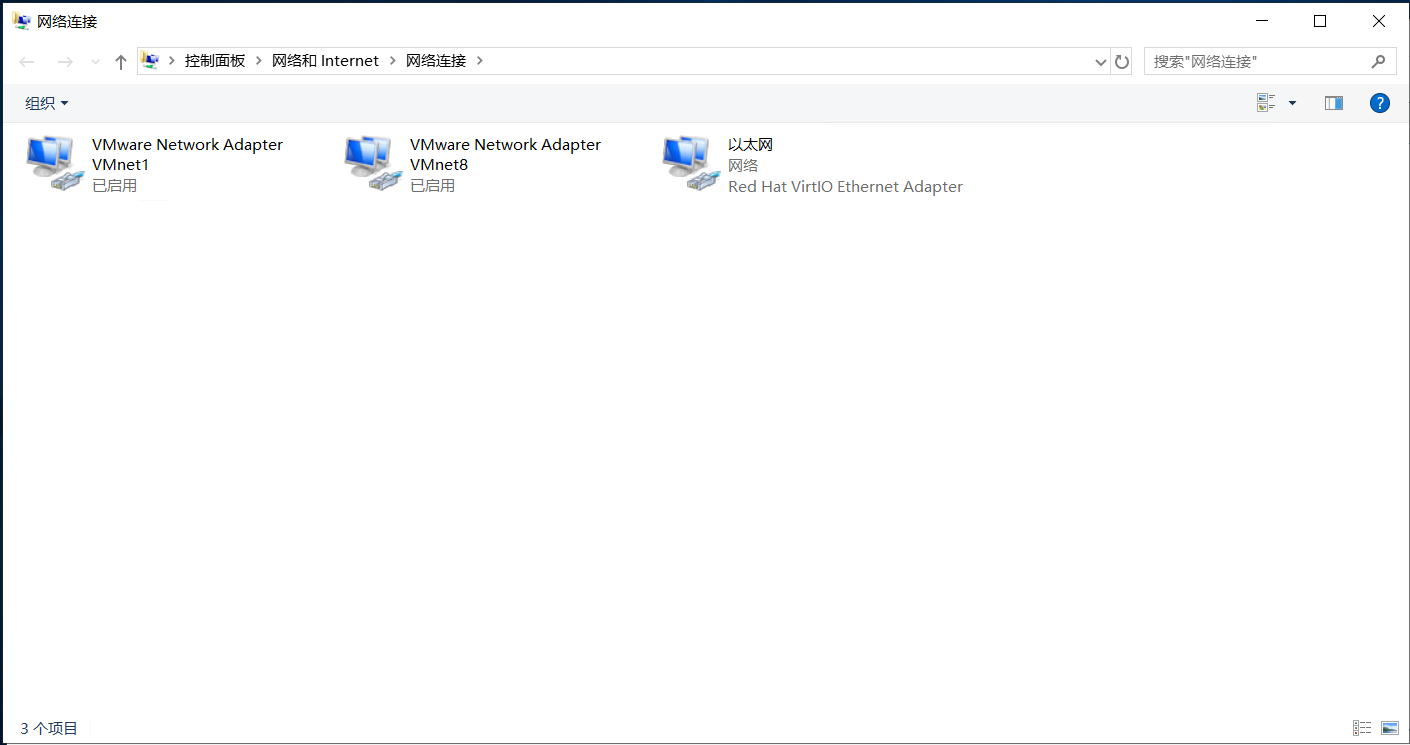
Task: Expand chevron after 网络和 Internet breadcrumb
Action: (x=393, y=61)
